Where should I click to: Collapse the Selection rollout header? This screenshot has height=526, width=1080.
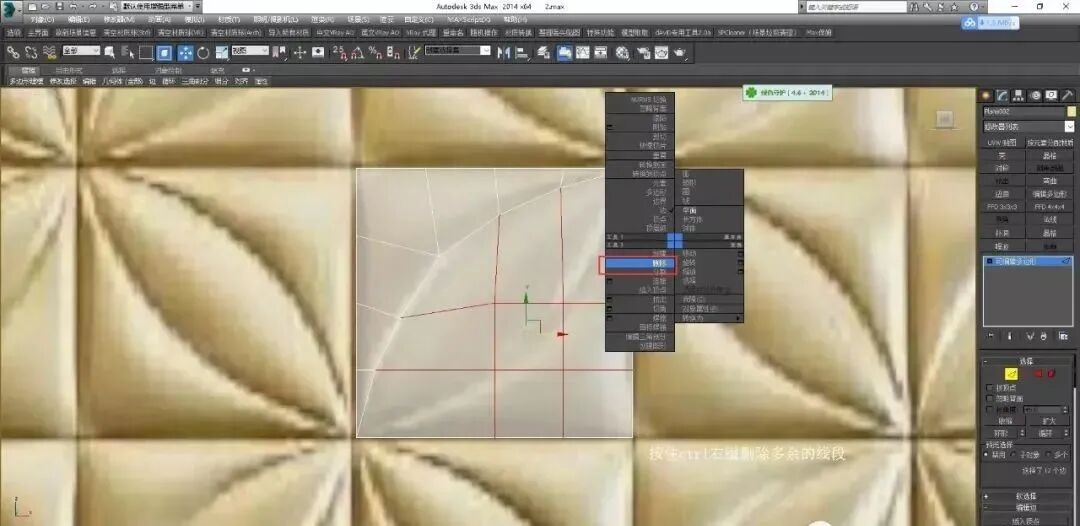click(1027, 361)
